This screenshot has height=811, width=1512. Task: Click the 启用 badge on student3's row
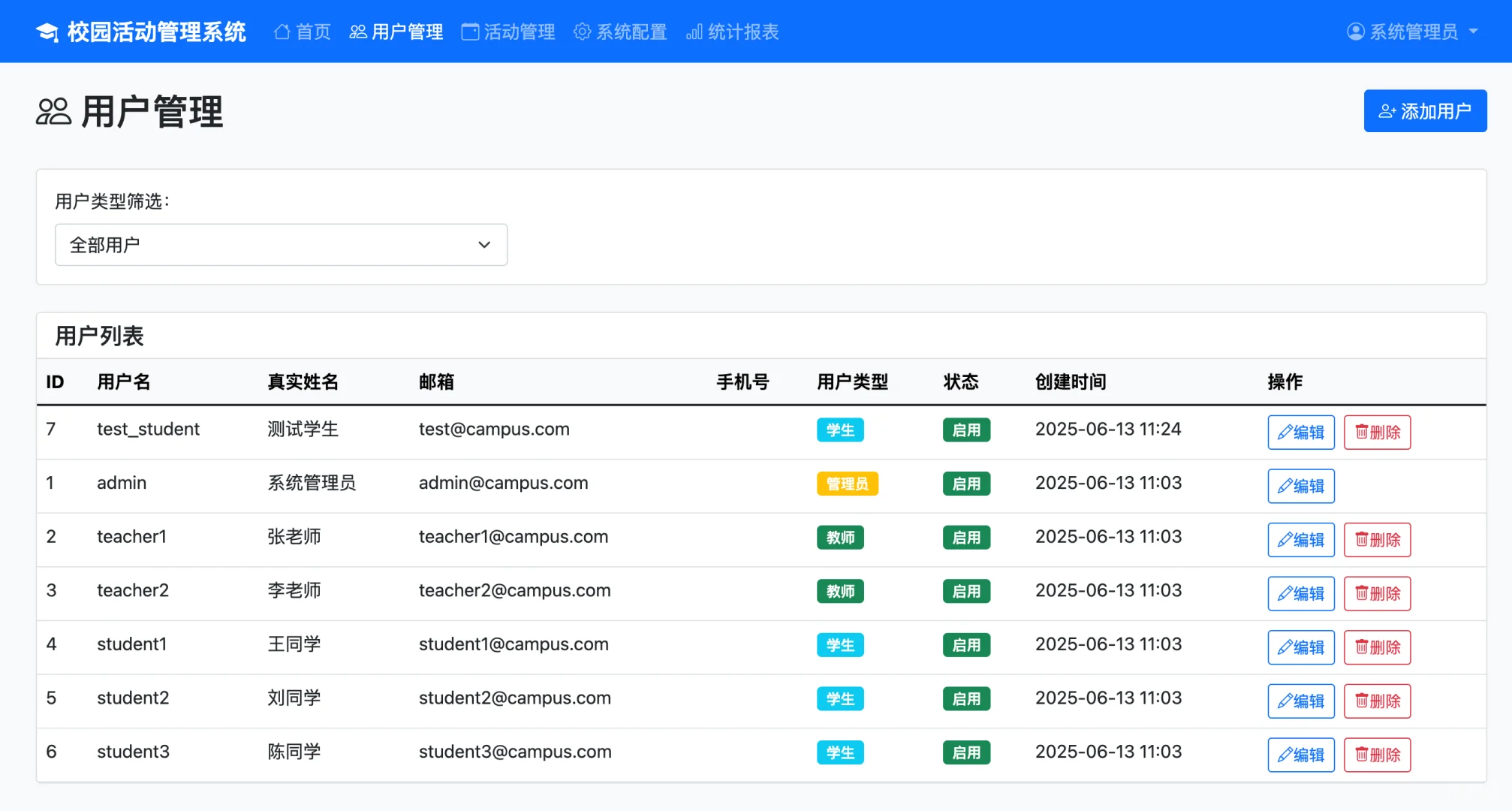(966, 752)
